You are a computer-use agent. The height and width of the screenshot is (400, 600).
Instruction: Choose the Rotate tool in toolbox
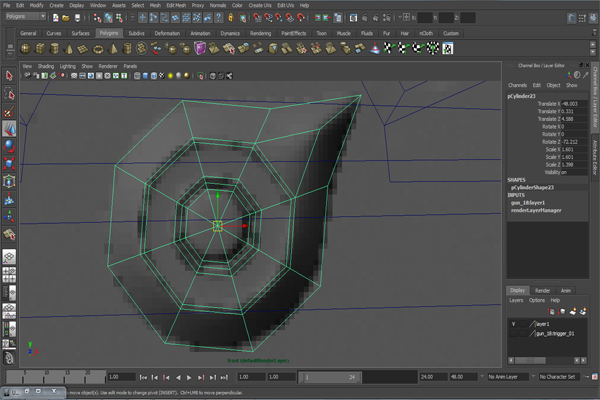[9, 146]
